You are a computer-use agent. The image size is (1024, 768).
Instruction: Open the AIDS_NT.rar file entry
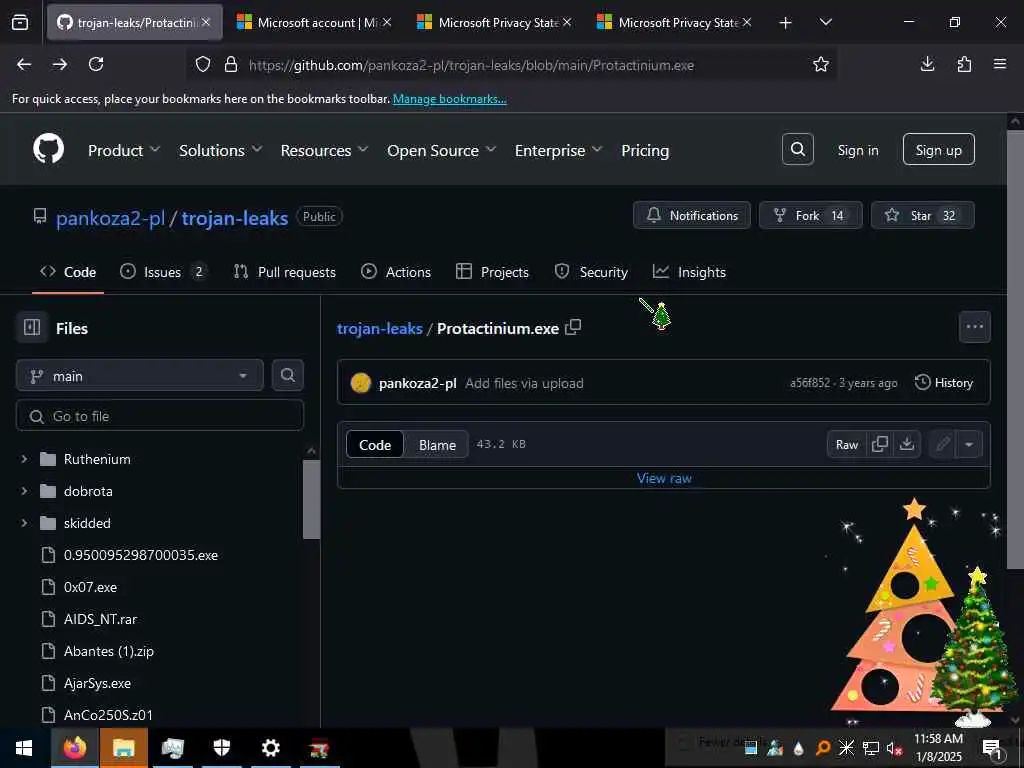point(100,618)
